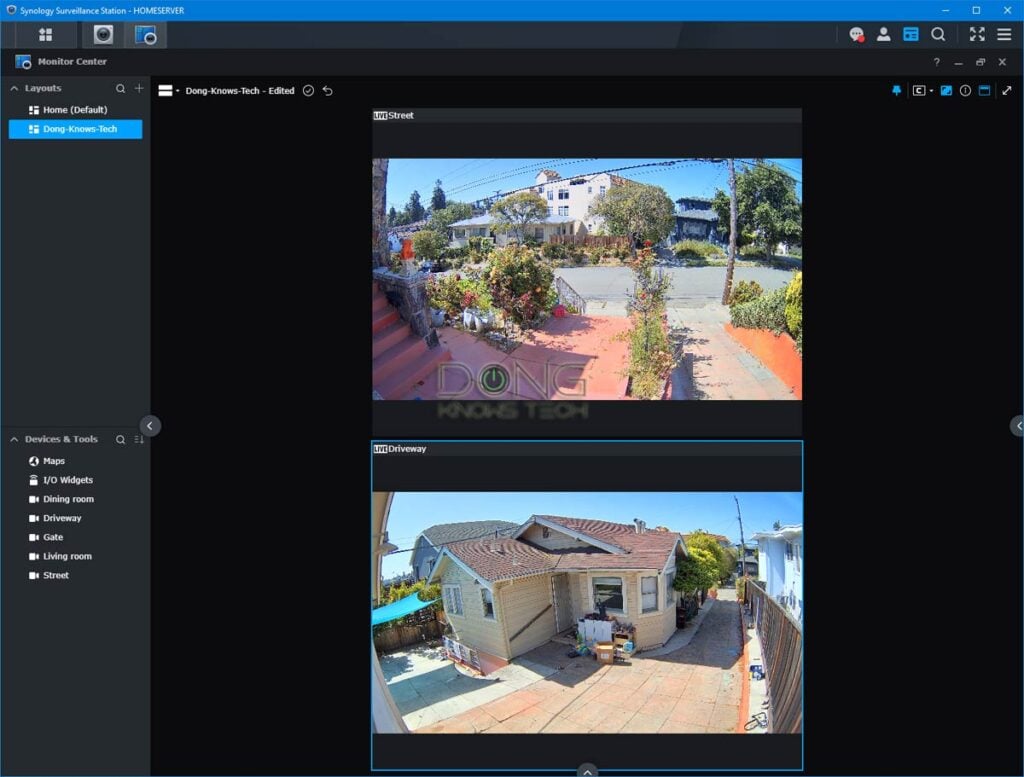Sort the devices list icon

[139, 439]
